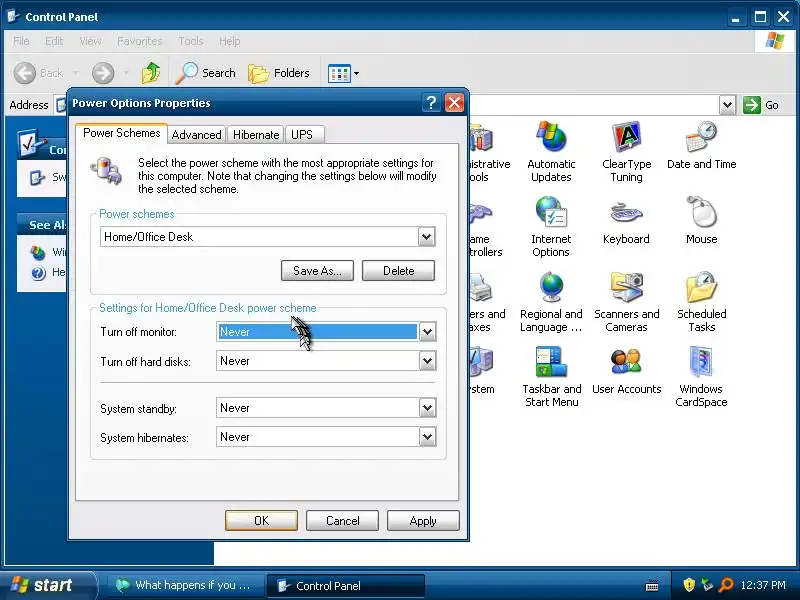This screenshot has height=600, width=800.
Task: Click the Windows Start button
Action: pyautogui.click(x=47, y=585)
